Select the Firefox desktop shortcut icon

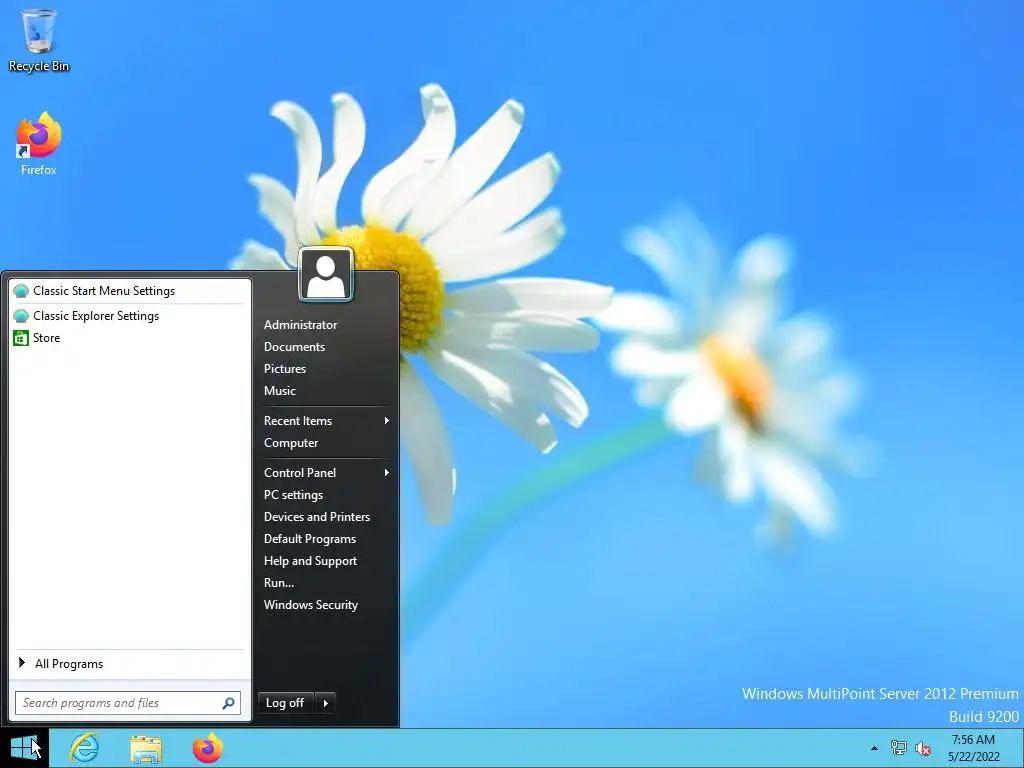coord(39,143)
